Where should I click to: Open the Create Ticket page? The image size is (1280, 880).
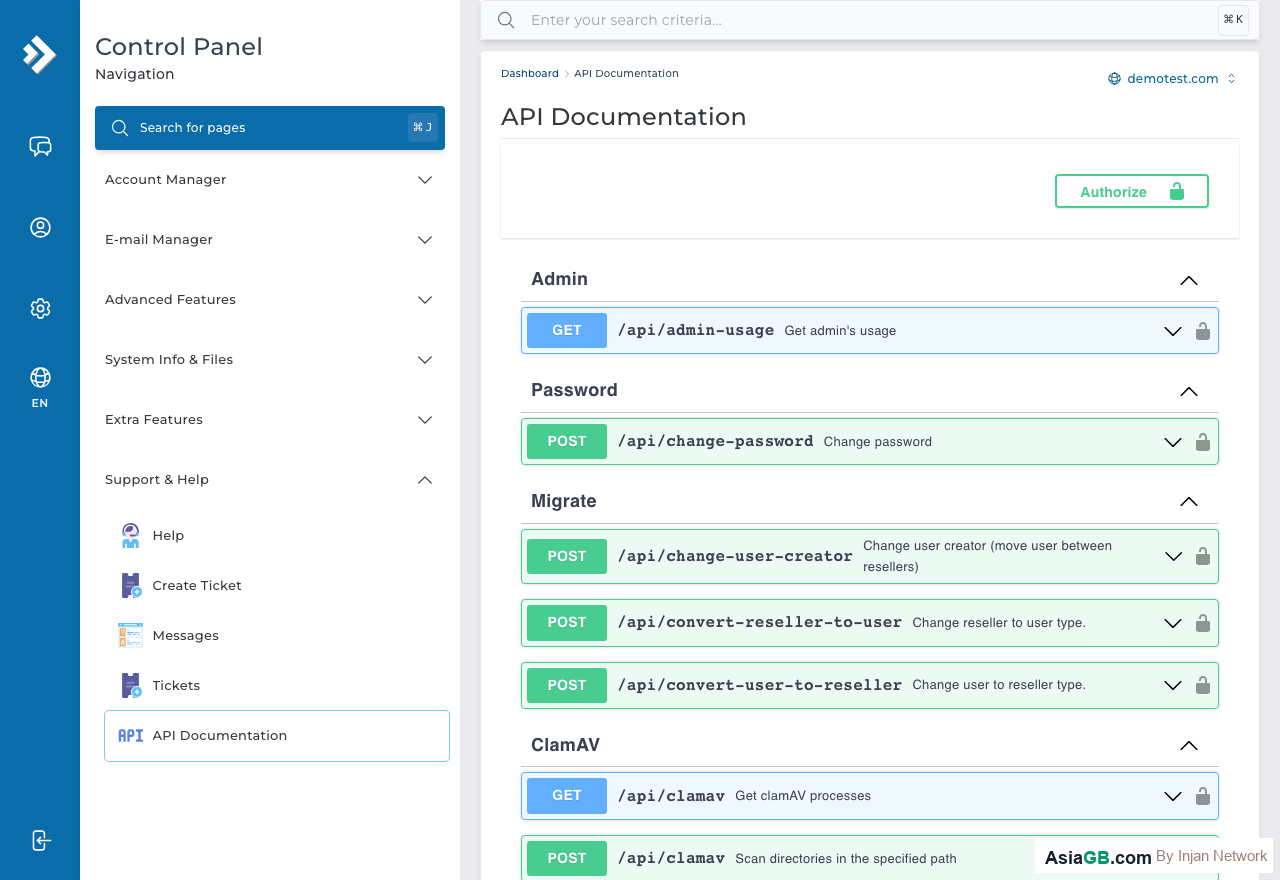(277, 585)
